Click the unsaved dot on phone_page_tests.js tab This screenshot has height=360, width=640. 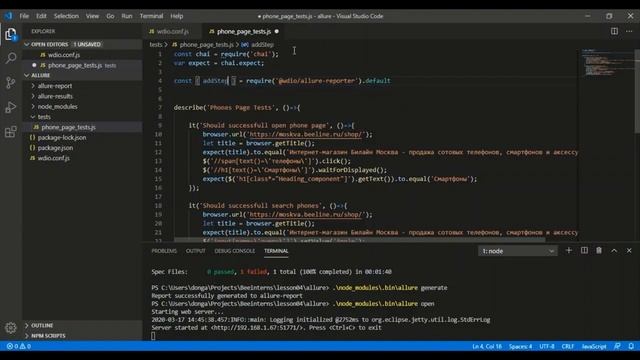(277, 31)
